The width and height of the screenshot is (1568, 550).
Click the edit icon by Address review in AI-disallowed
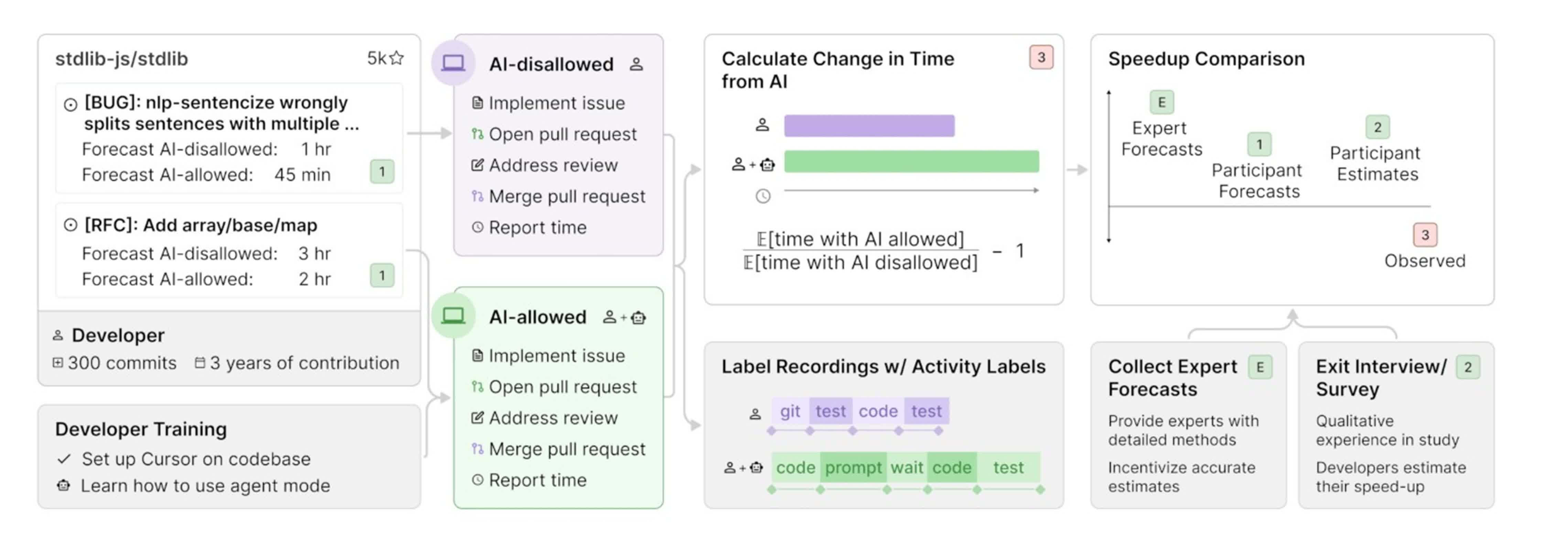(x=478, y=165)
